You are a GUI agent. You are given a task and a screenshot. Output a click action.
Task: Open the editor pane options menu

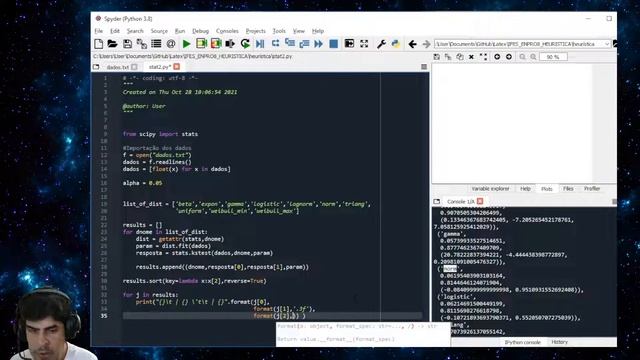(x=424, y=67)
